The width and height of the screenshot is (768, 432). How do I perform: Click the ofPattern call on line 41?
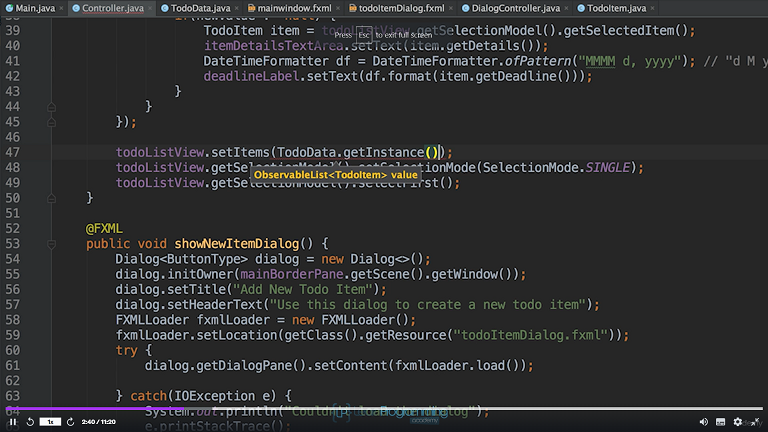537,61
